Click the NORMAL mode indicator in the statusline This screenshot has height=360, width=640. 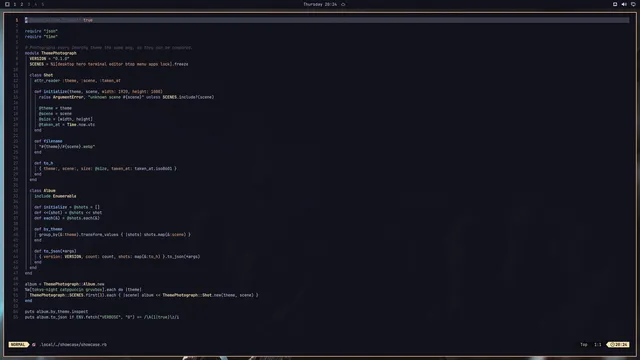18,344
